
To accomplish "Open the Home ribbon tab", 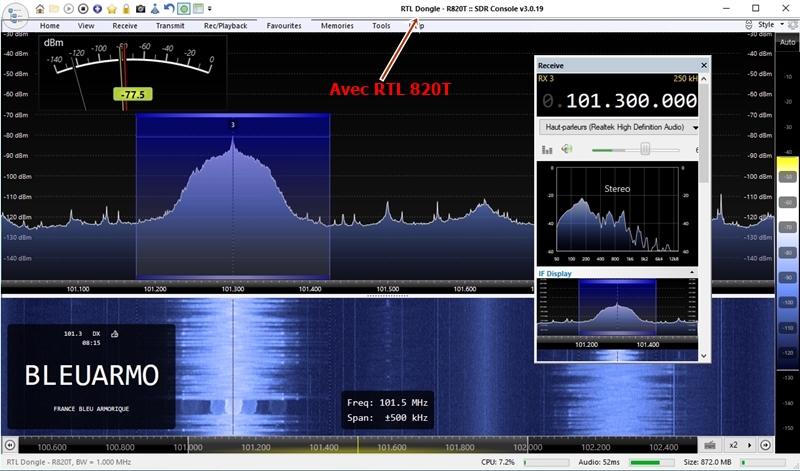I will (x=49, y=26).
